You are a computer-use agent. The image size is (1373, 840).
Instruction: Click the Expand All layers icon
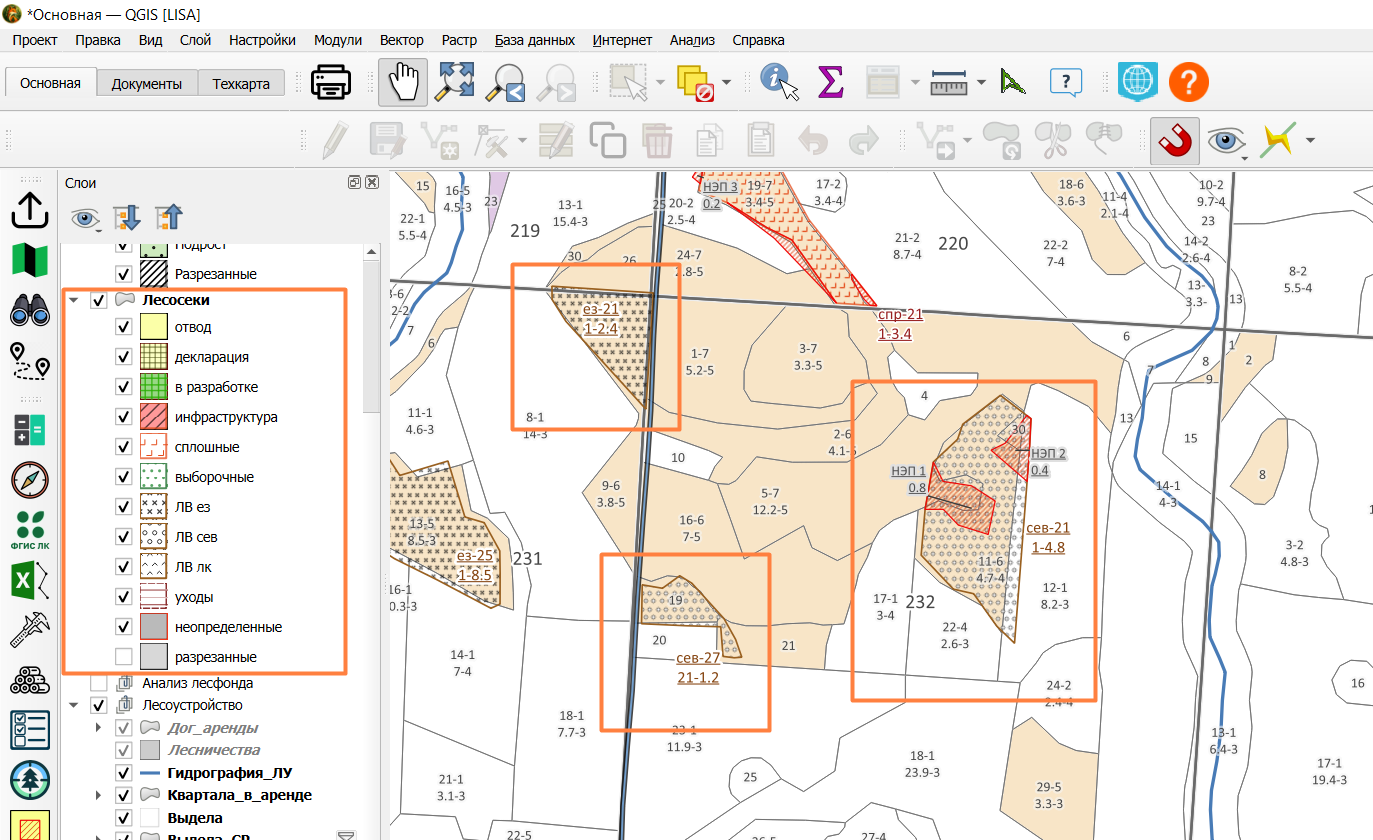127,217
